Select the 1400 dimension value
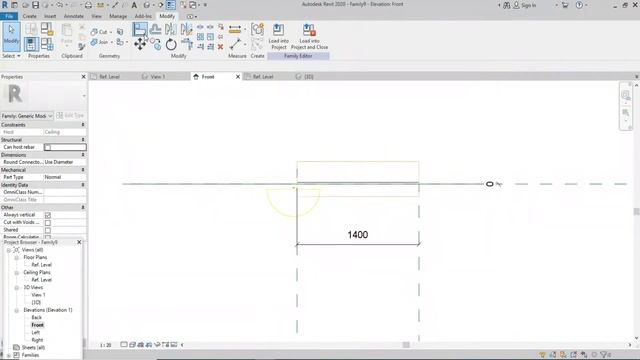 tap(358, 235)
